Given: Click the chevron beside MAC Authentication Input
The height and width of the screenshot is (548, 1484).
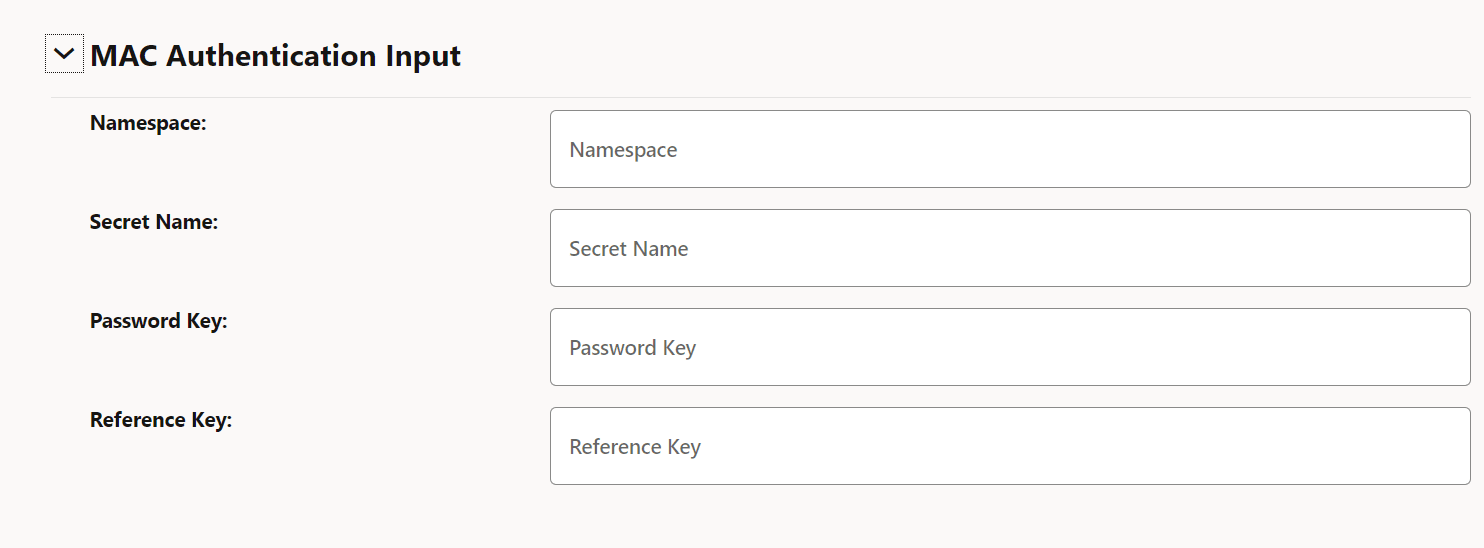Looking at the screenshot, I should tap(64, 55).
